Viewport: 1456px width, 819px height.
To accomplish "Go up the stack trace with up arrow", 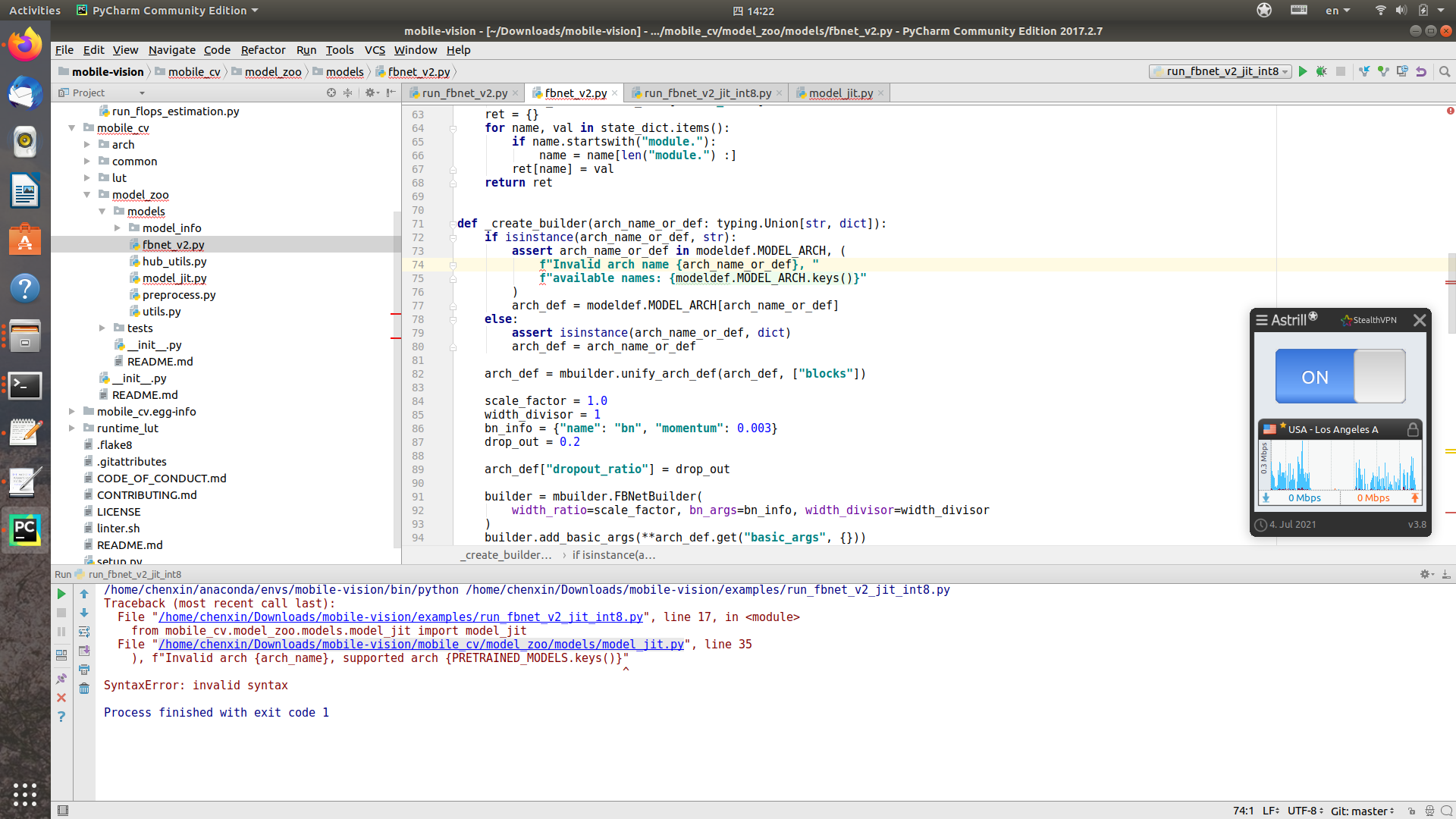I will pos(84,594).
